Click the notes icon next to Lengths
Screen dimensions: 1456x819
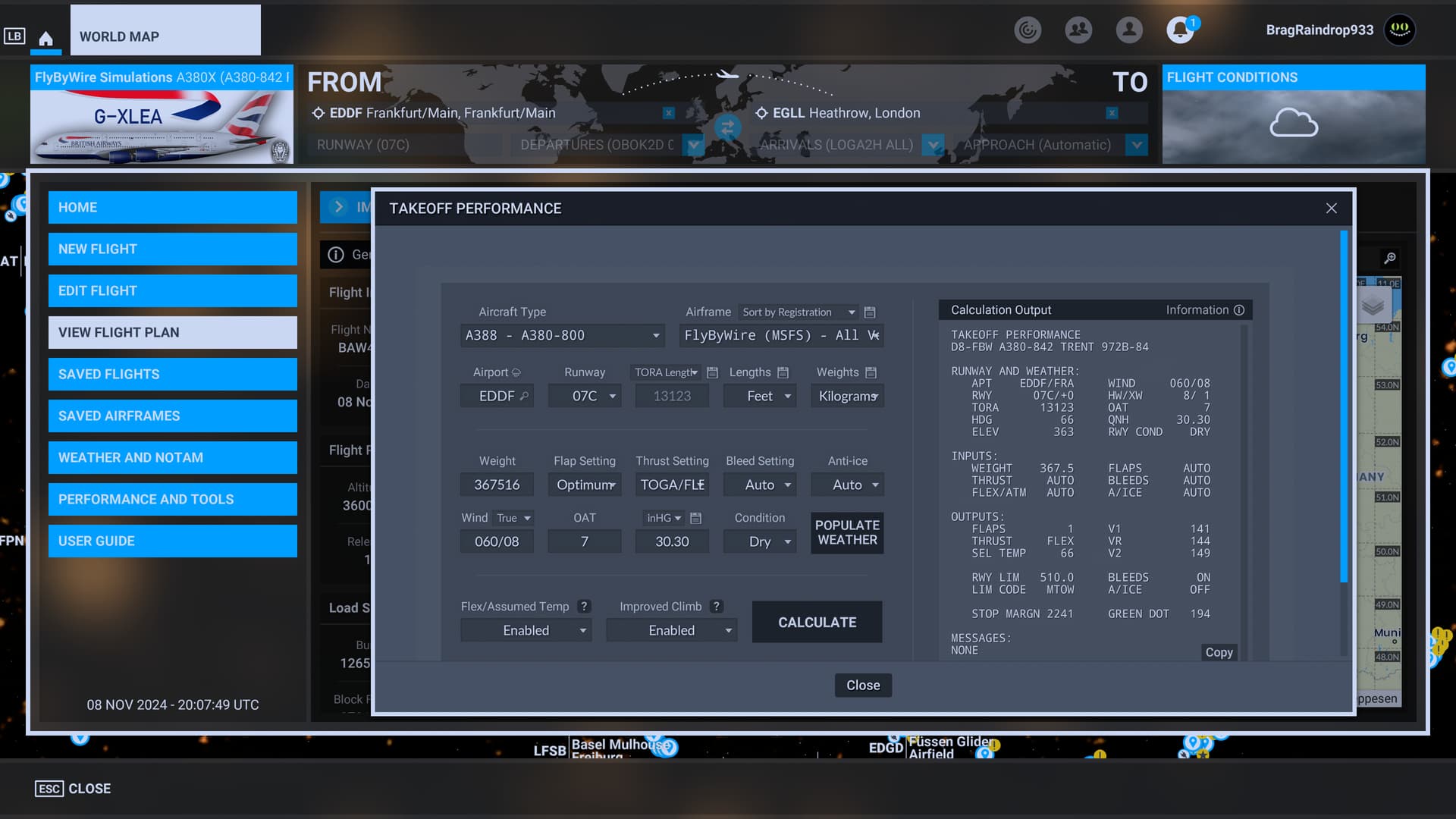(x=783, y=372)
